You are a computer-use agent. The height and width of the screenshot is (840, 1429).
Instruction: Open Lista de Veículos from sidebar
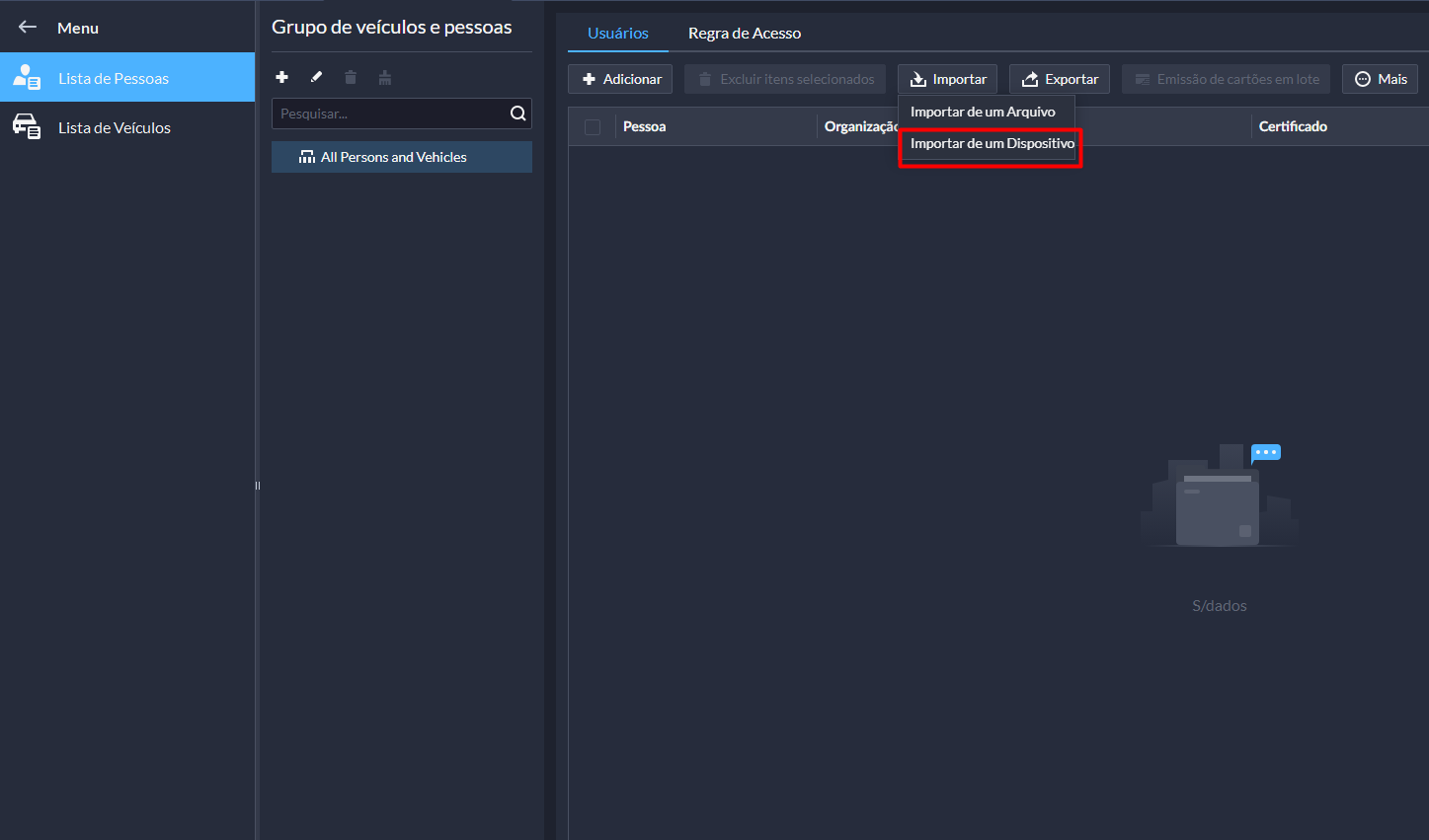click(x=115, y=127)
